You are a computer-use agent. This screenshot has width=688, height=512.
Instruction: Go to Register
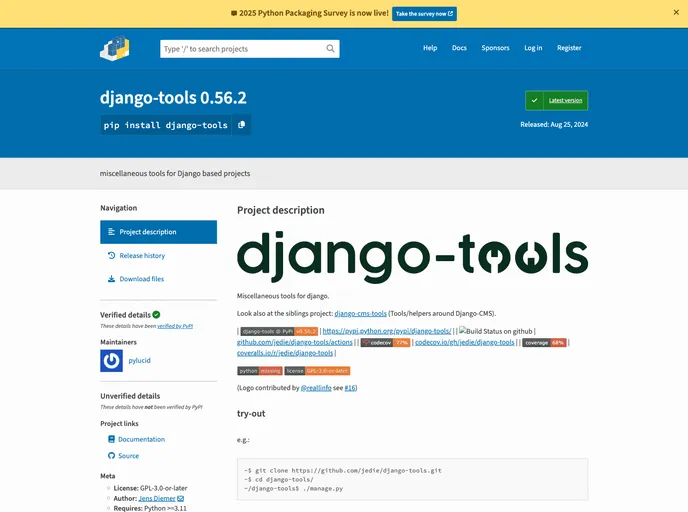point(569,48)
